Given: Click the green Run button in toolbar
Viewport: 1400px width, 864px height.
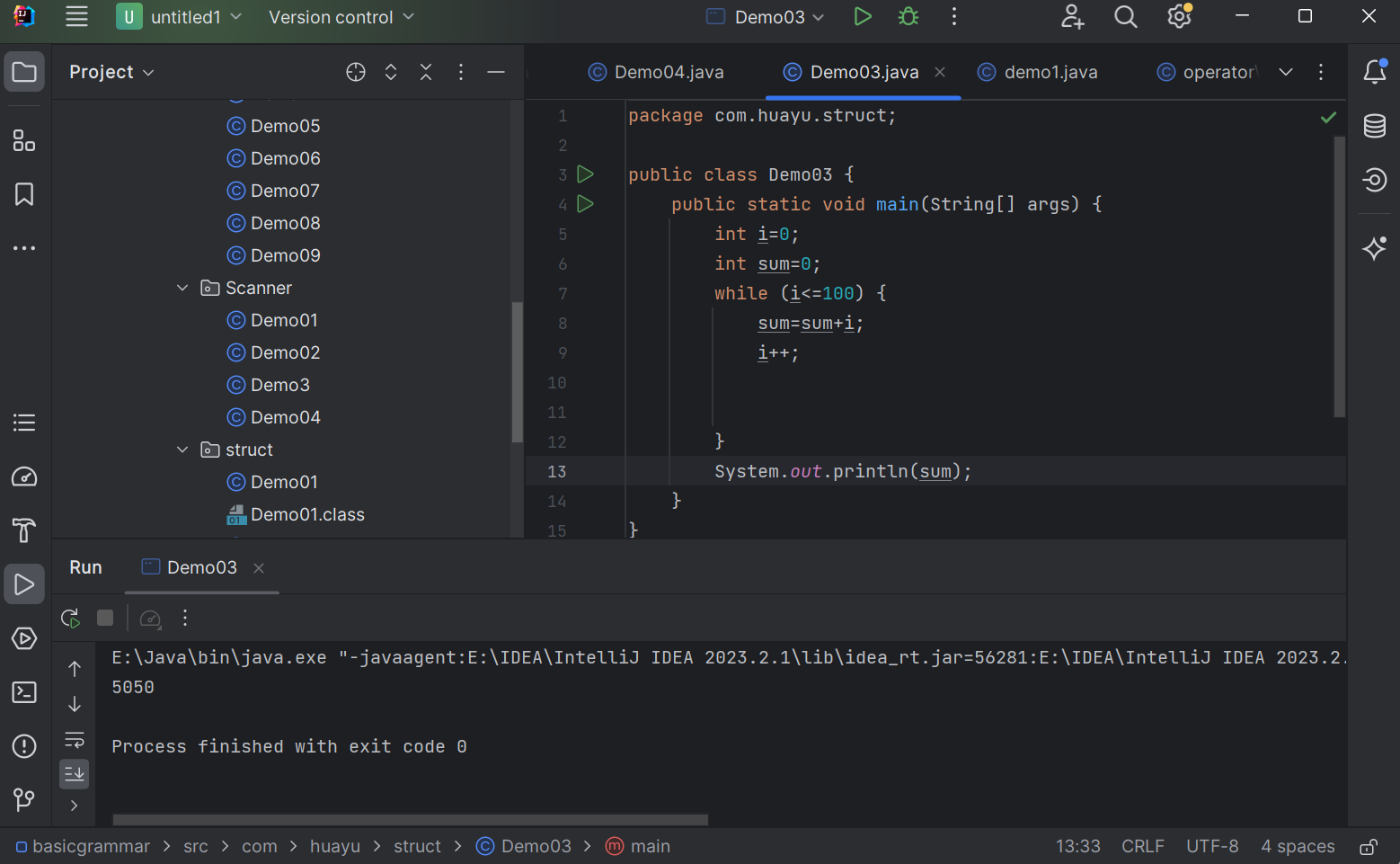Looking at the screenshot, I should 862,17.
